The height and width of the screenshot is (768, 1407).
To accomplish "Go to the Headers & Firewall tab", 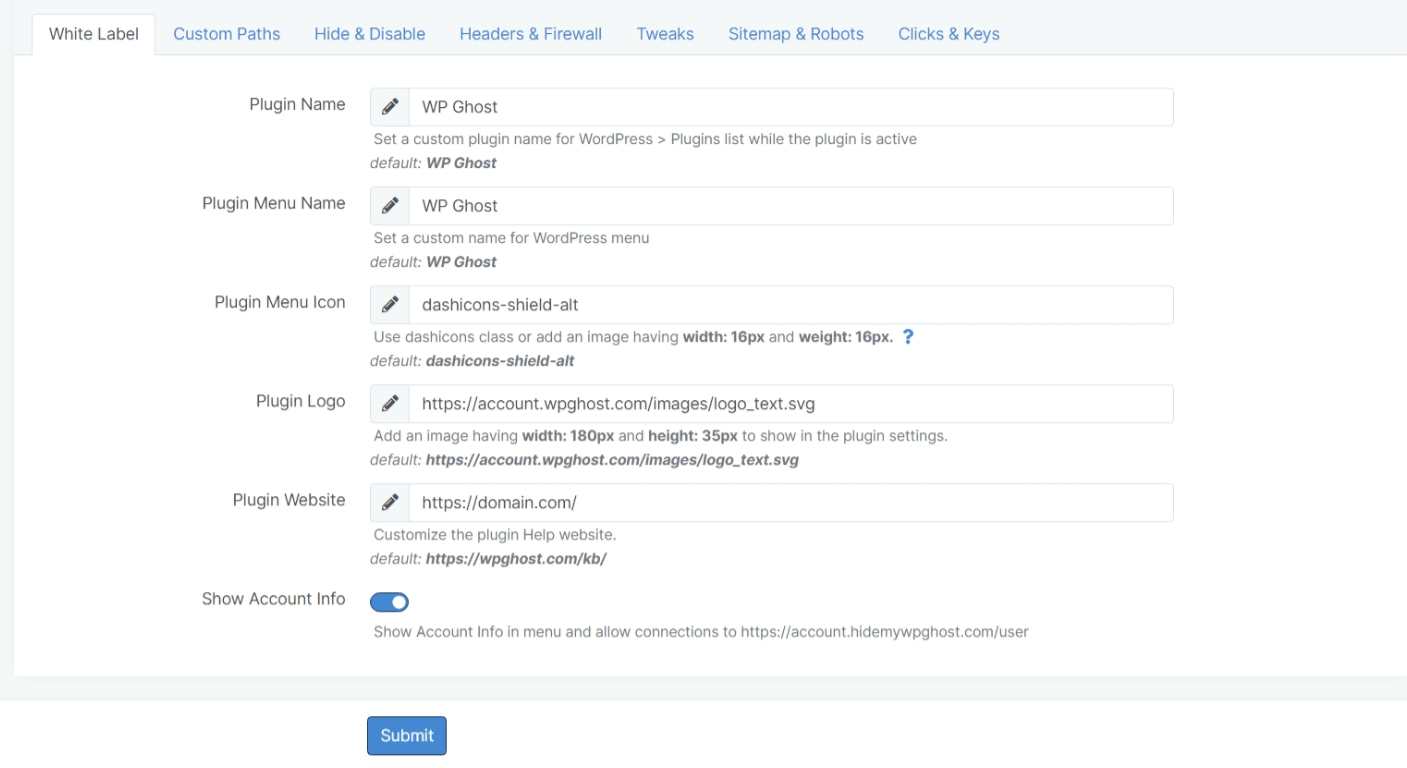I will coord(531,34).
